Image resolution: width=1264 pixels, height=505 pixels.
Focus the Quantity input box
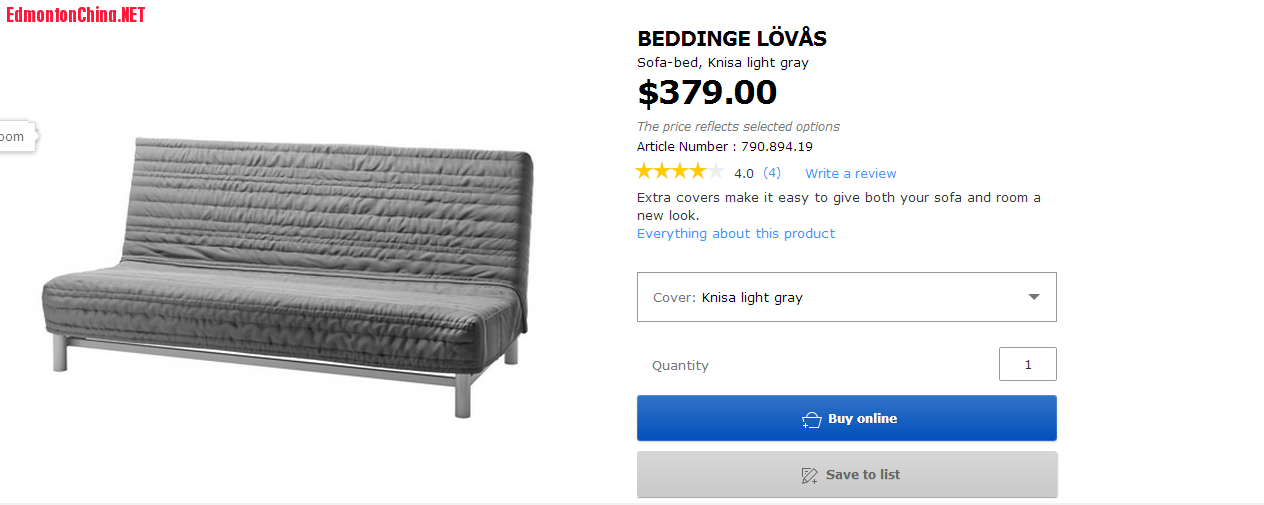[x=1027, y=365]
